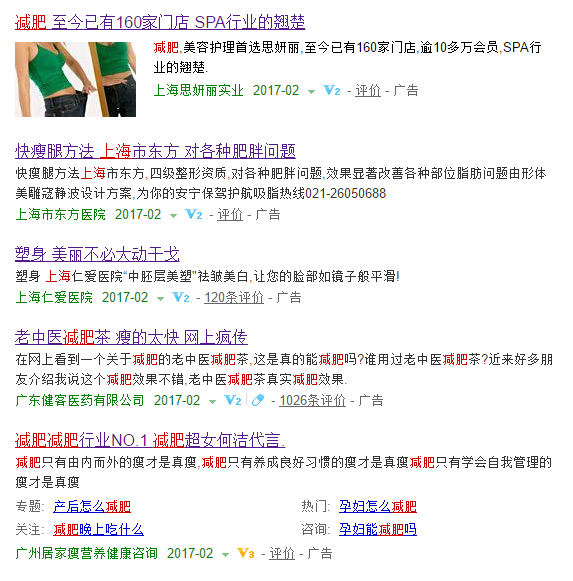This screenshot has height=581, width=573.
Task: Click the V2 badge beside 上海市东方医院
Action: point(193,214)
